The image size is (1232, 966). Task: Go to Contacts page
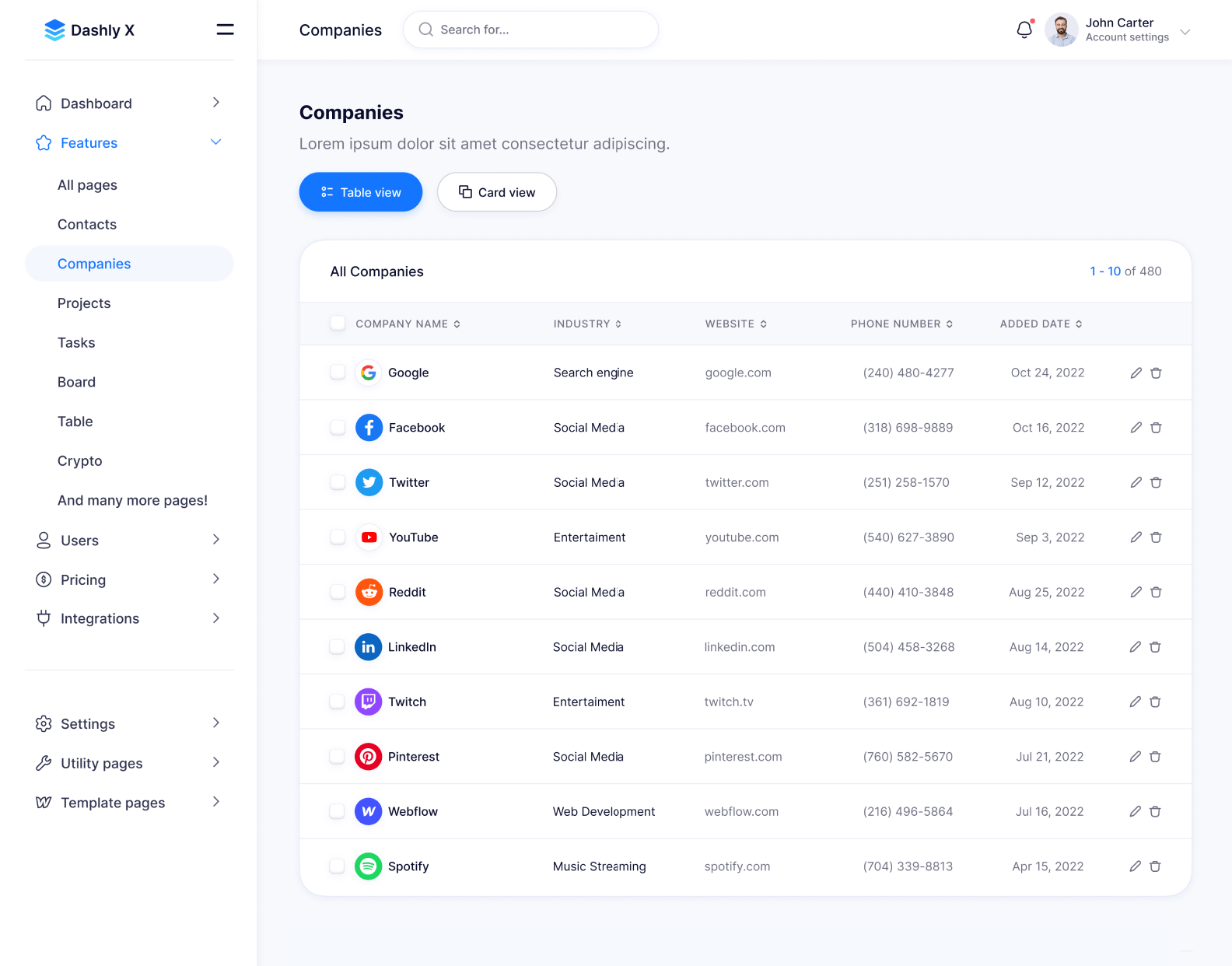point(87,224)
